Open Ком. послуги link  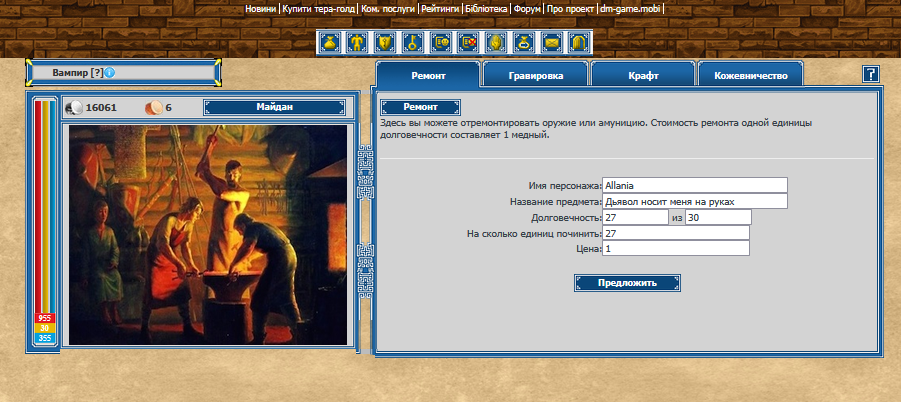tap(388, 9)
